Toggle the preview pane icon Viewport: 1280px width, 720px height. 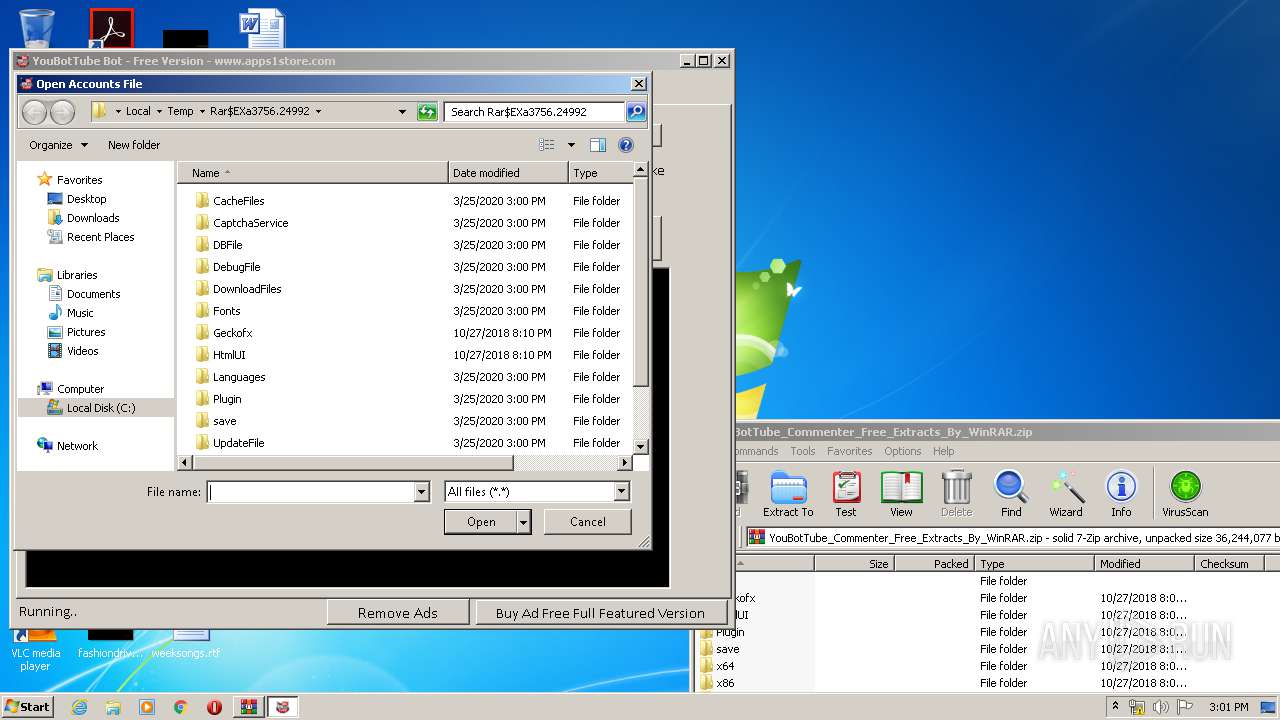tap(598, 145)
